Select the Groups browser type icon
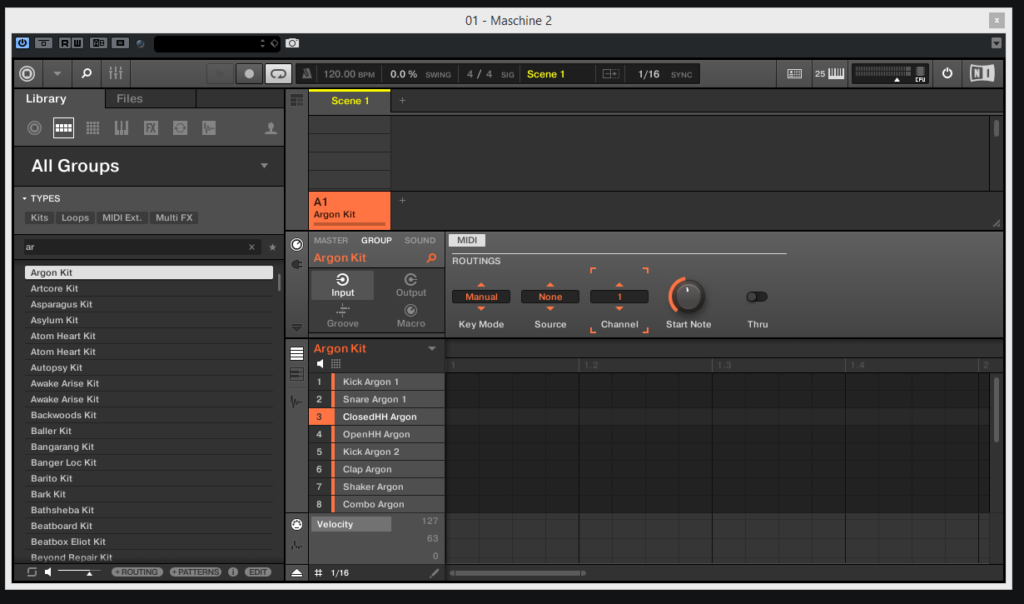This screenshot has width=1024, height=604. click(x=63, y=128)
